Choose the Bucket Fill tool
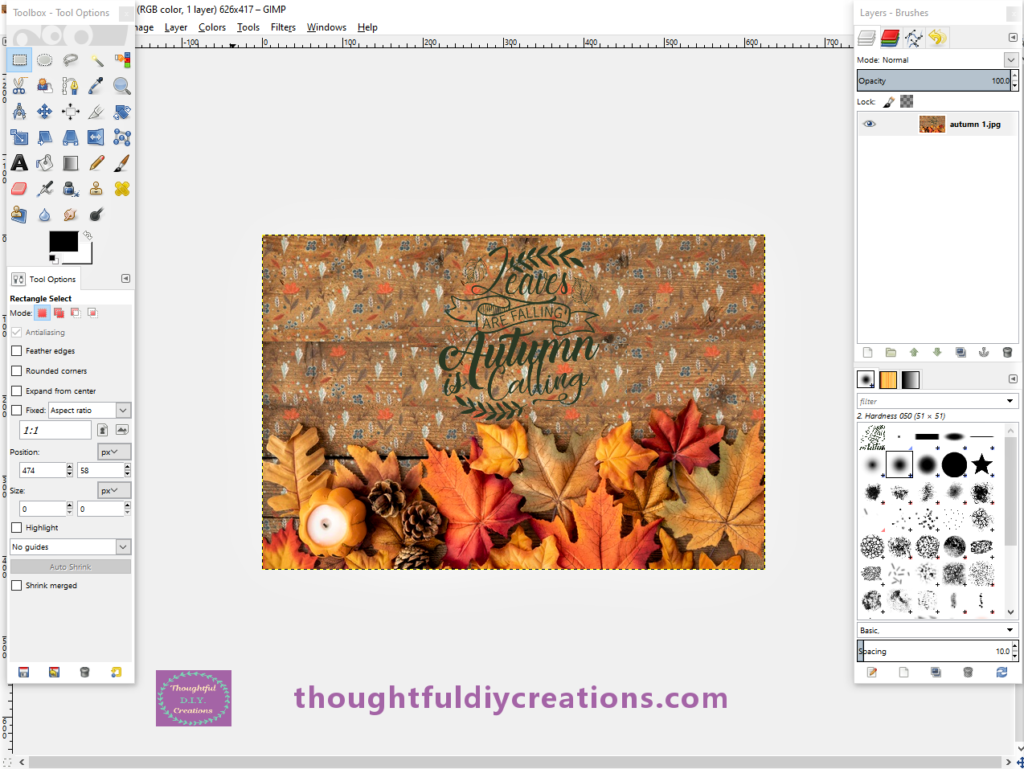Viewport: 1024px width, 769px height. [45, 162]
